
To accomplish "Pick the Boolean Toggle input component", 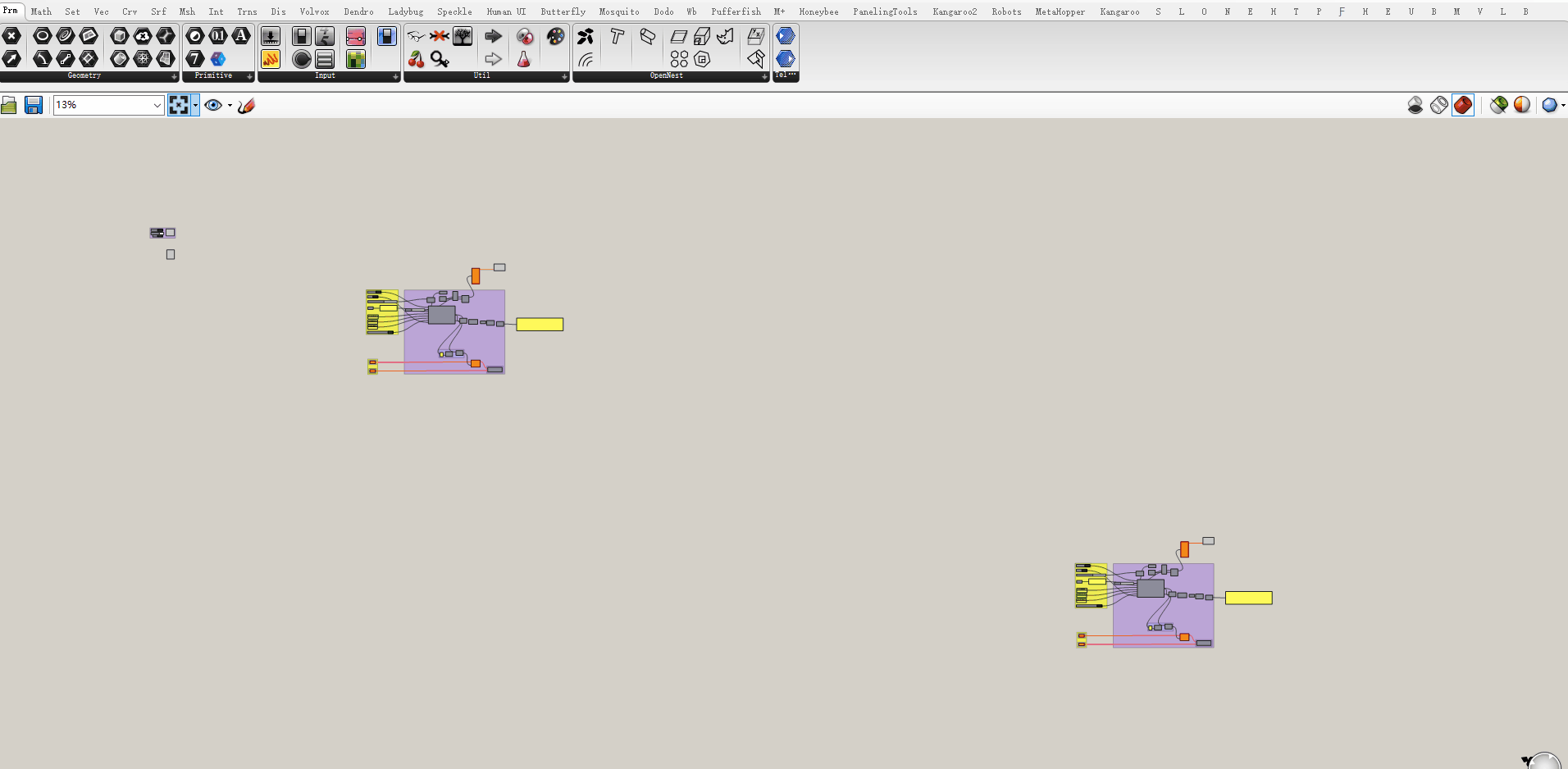I will pyautogui.click(x=301, y=36).
